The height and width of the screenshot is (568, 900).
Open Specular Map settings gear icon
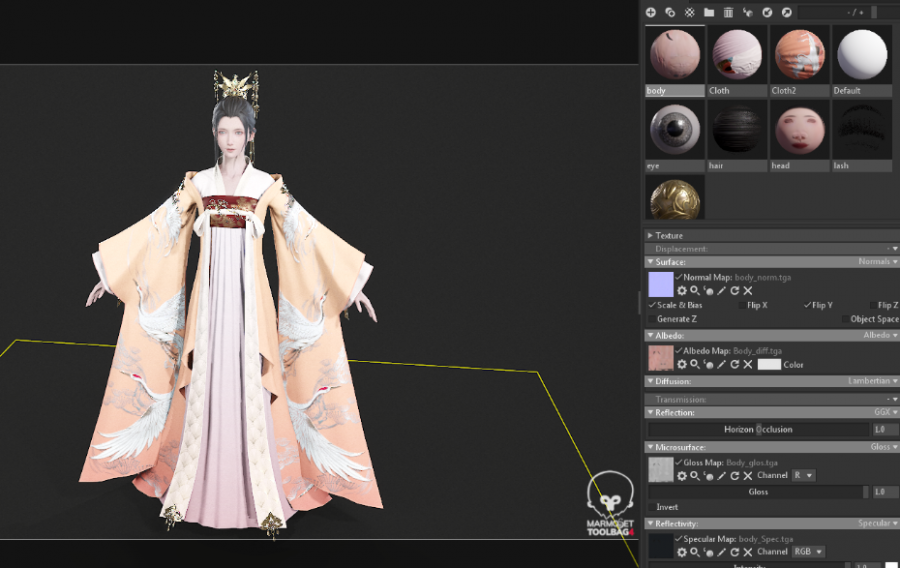[x=681, y=552]
